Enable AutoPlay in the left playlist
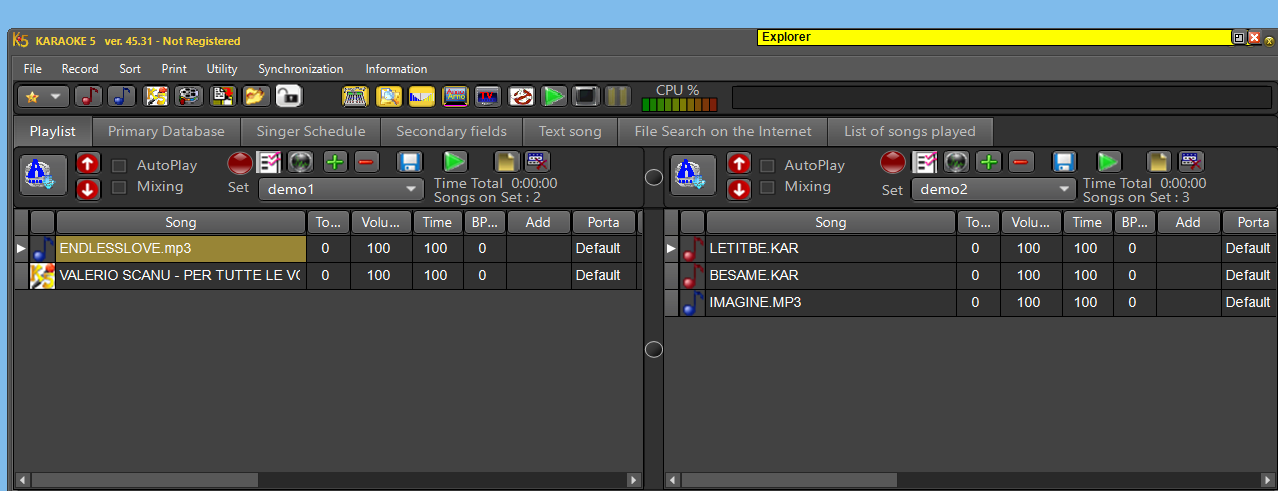 119,166
